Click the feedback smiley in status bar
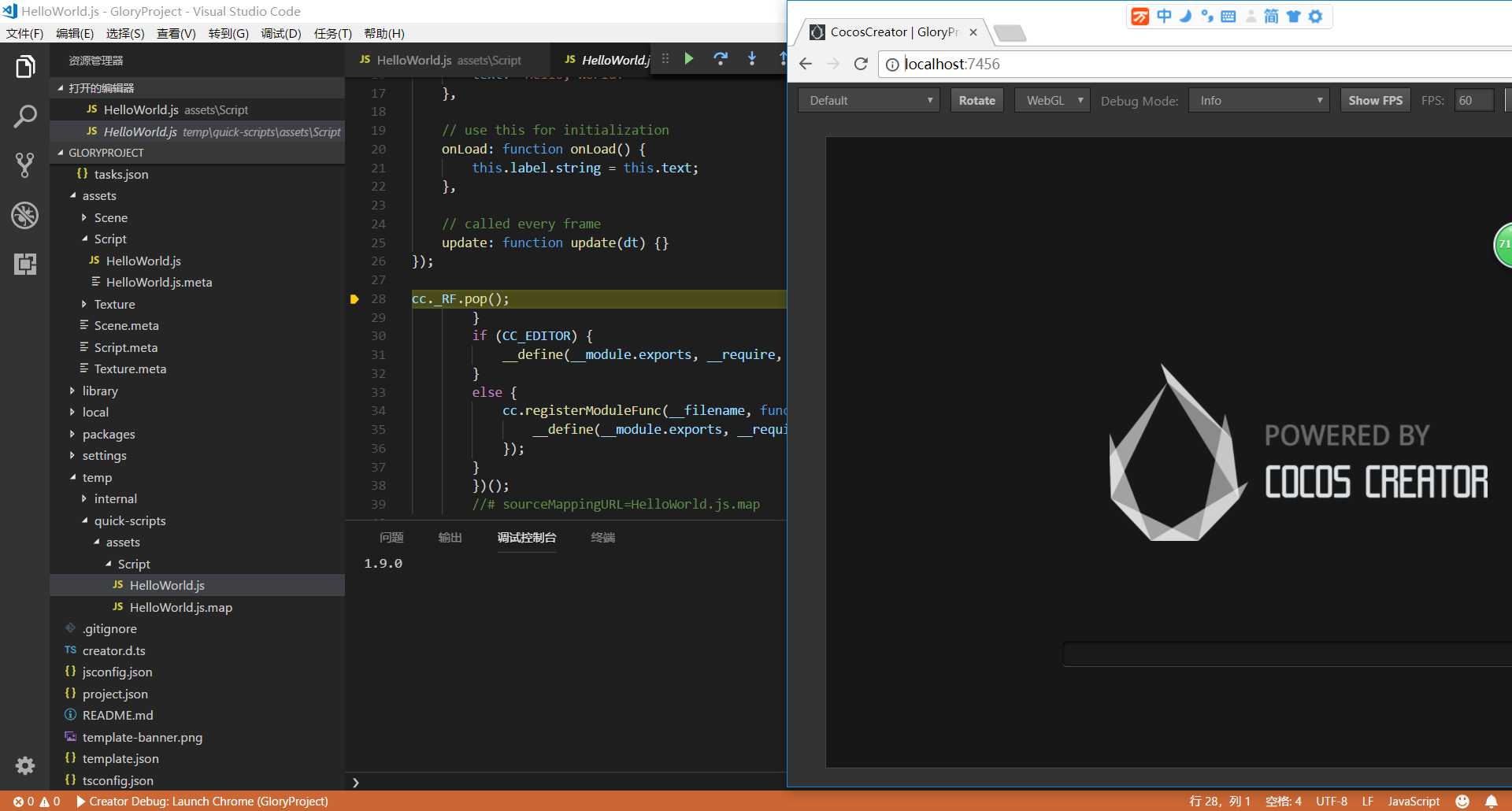This screenshot has width=1512, height=811. [1462, 802]
